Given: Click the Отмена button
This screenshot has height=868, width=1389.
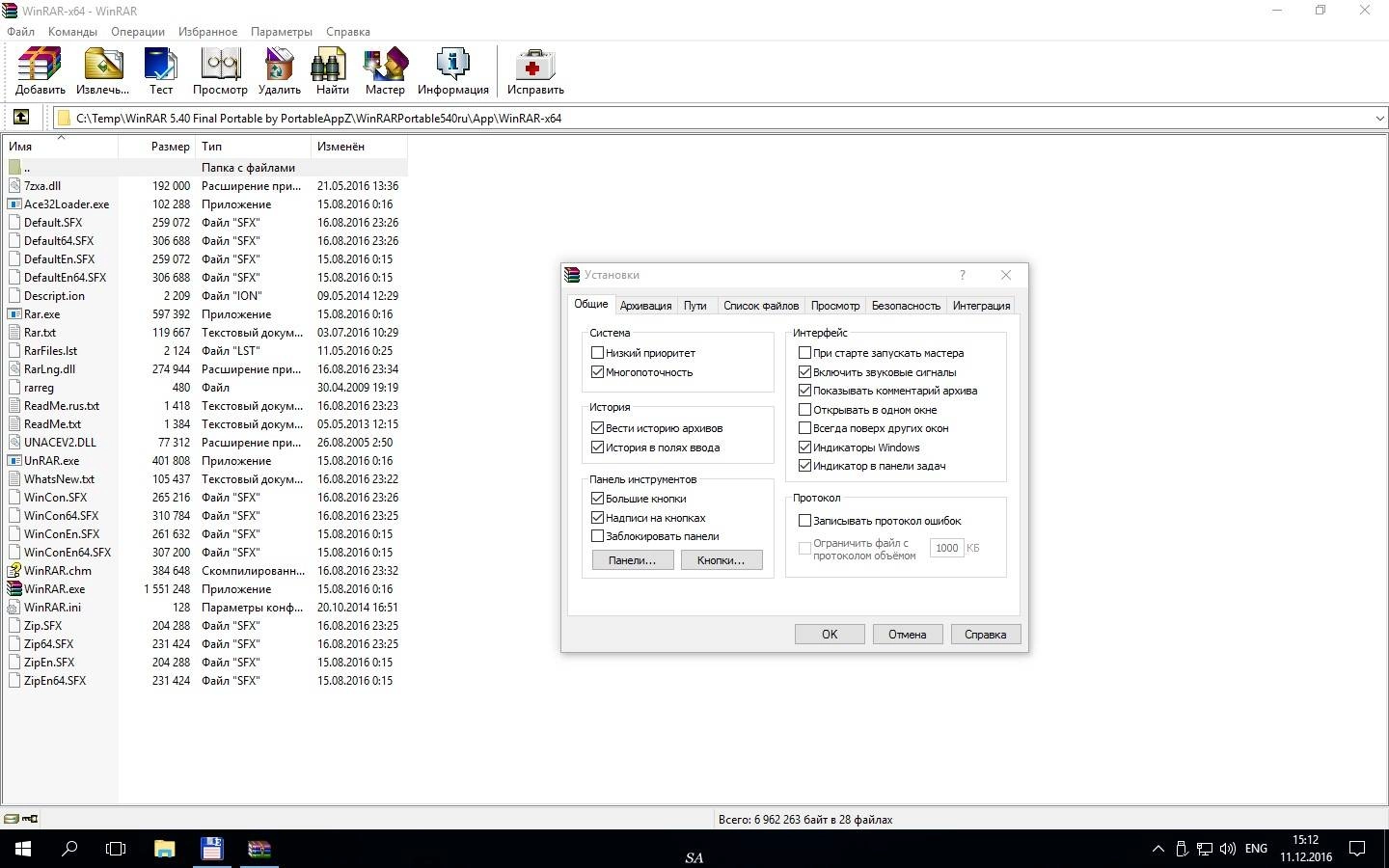Looking at the screenshot, I should [908, 635].
